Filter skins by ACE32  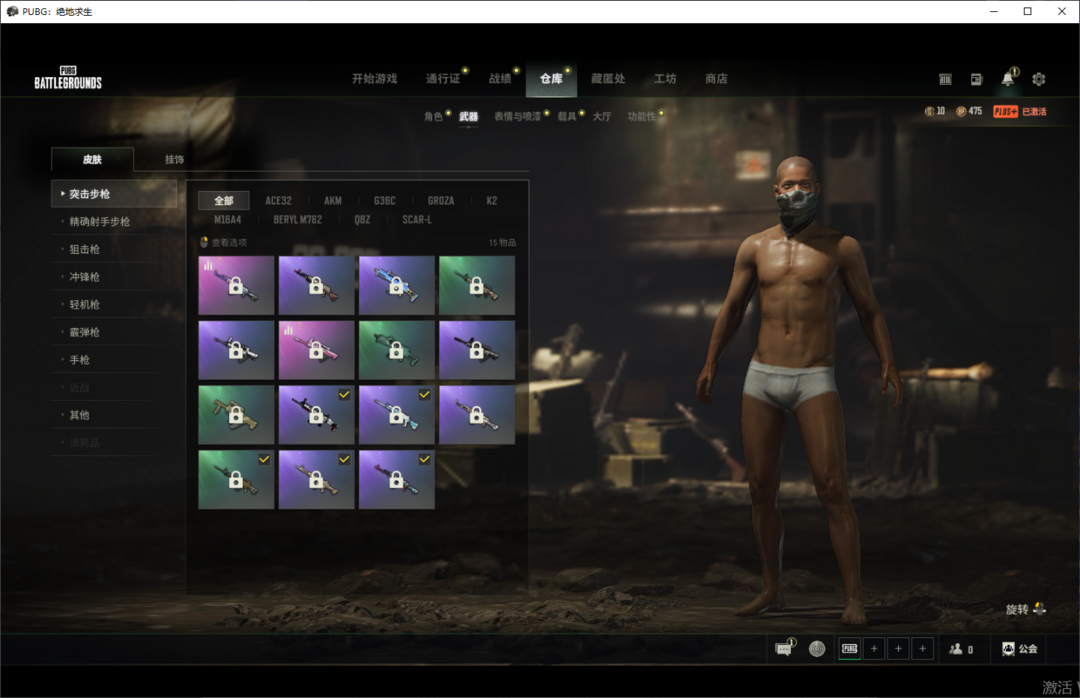pos(278,201)
